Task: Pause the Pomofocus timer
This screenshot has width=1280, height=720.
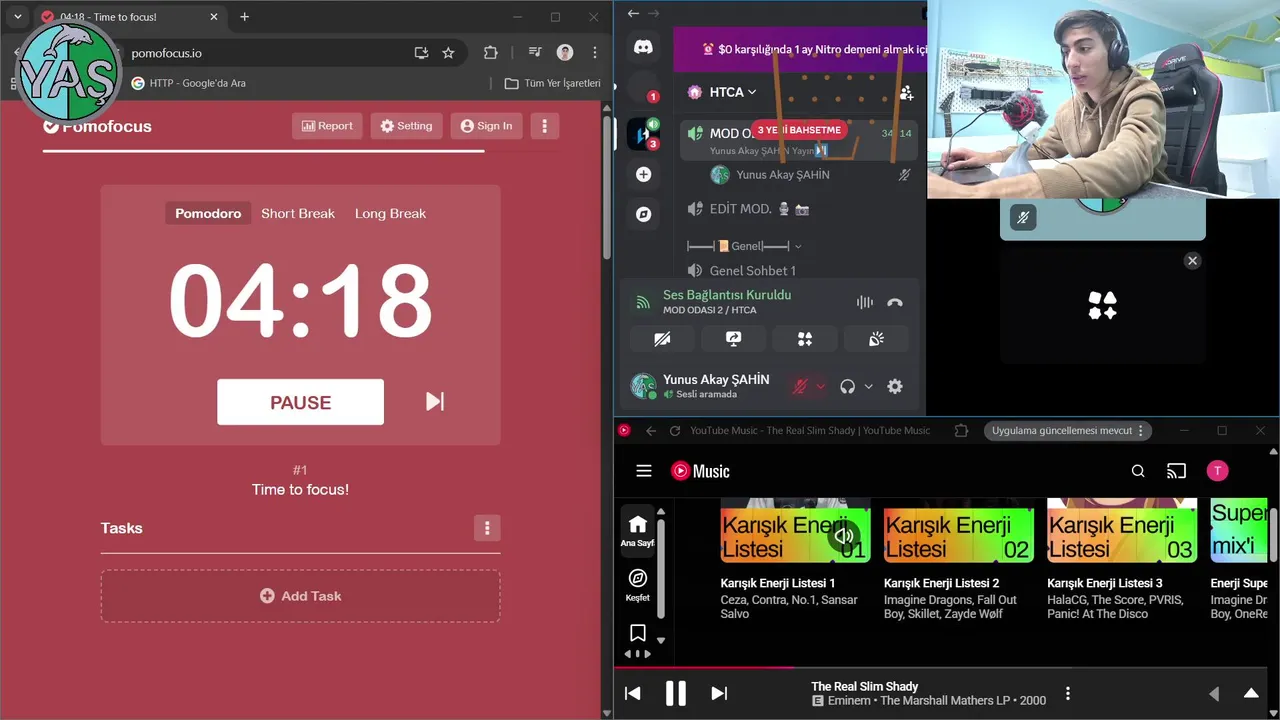Action: [300, 402]
